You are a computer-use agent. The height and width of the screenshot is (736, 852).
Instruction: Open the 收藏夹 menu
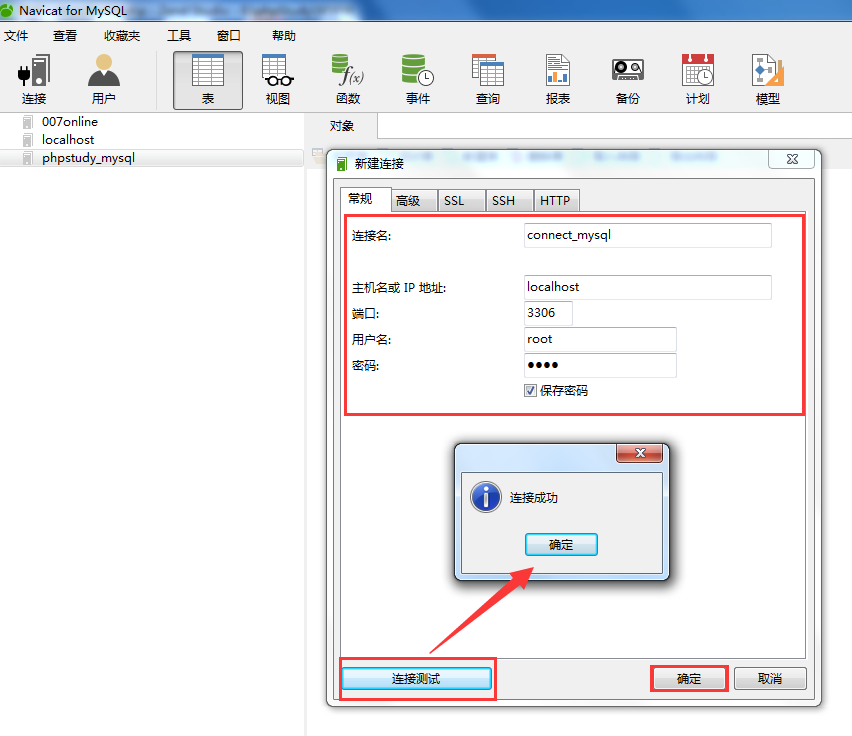(x=122, y=36)
